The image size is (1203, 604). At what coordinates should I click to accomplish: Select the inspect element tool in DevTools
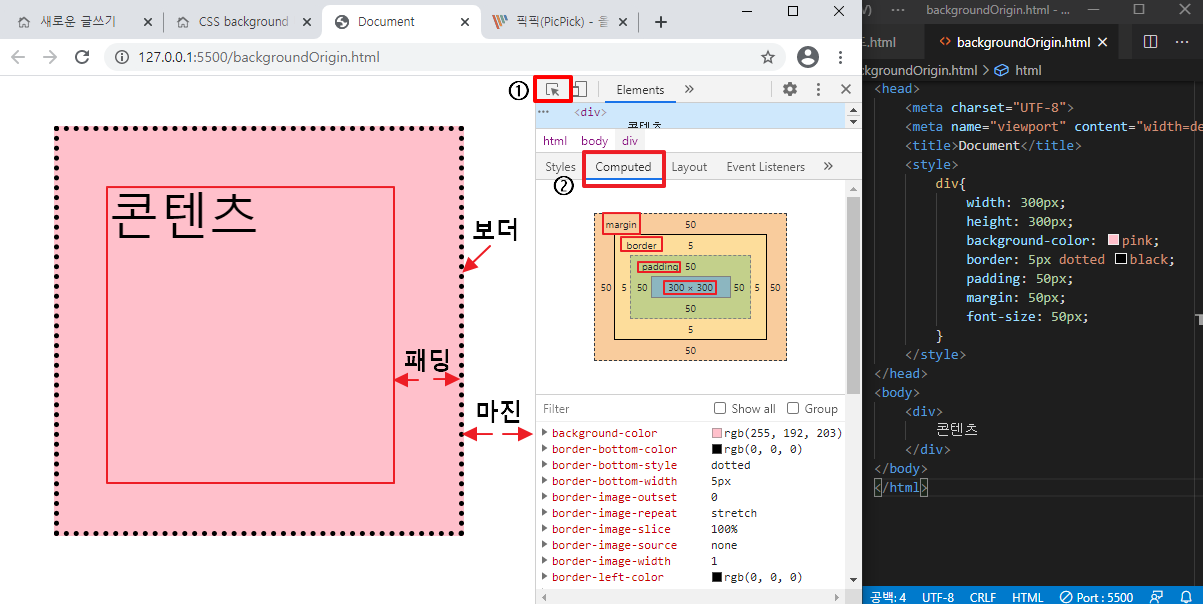[553, 89]
